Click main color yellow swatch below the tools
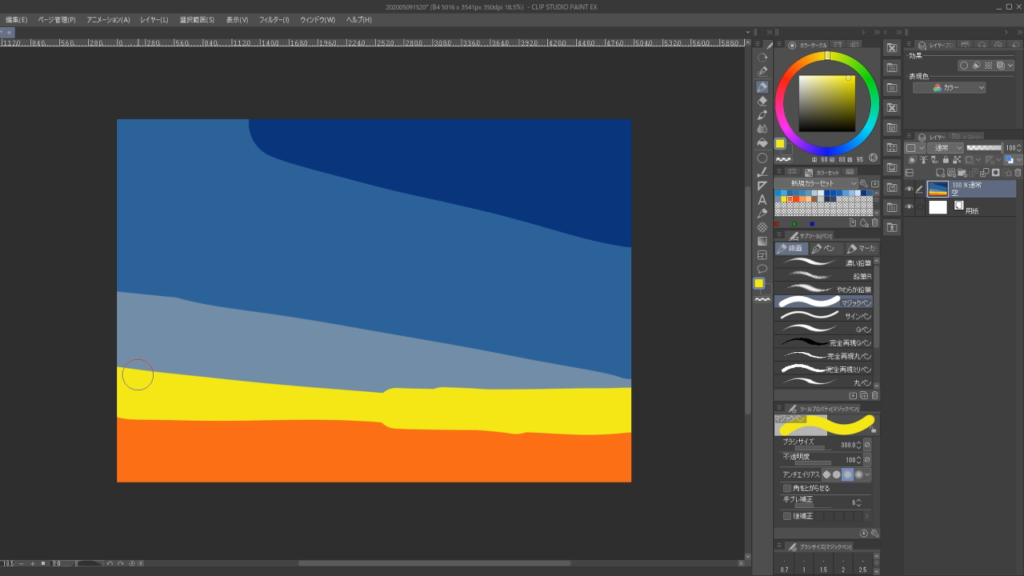This screenshot has width=1024, height=576. click(x=759, y=283)
